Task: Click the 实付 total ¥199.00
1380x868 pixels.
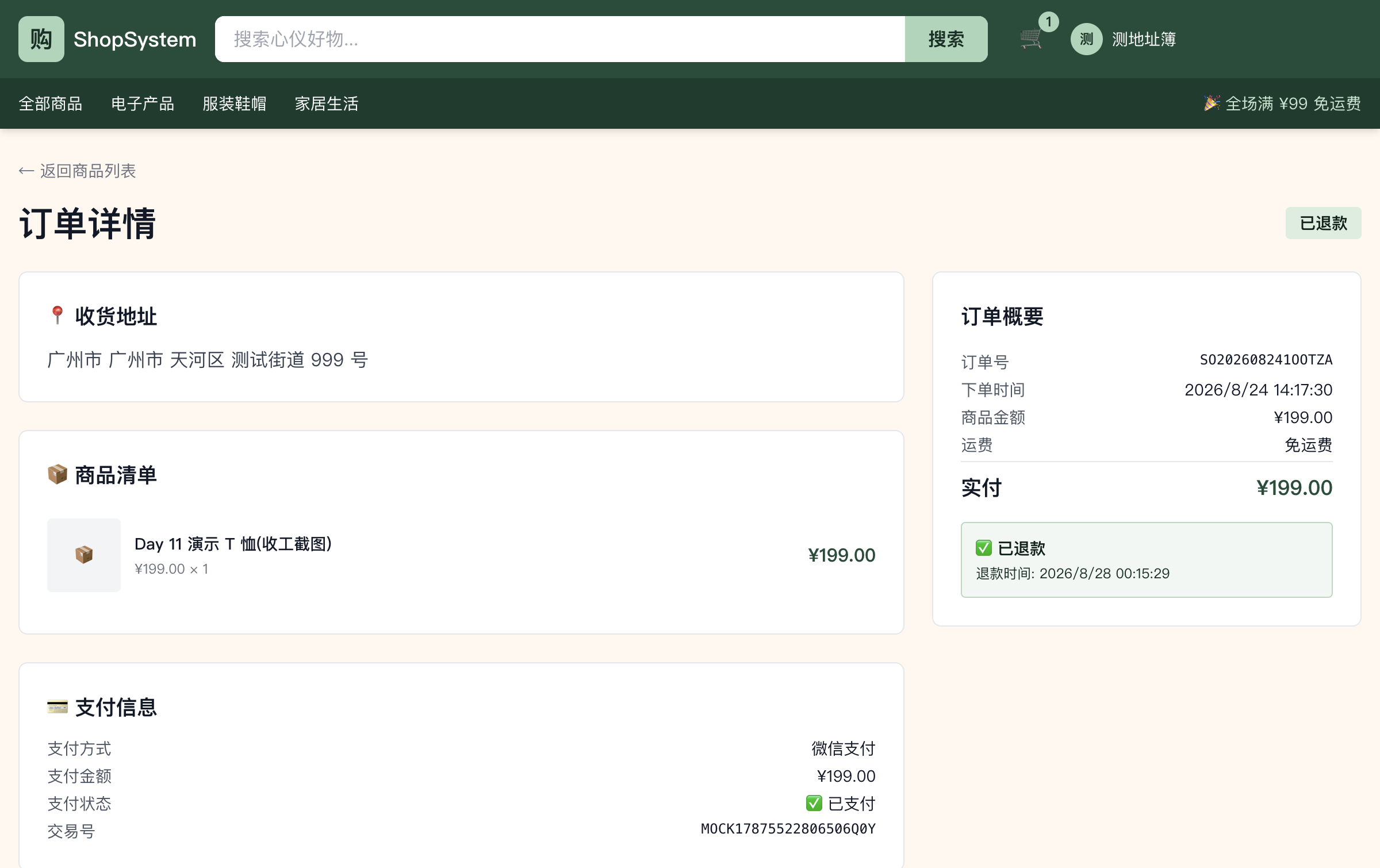Action: (x=1294, y=488)
